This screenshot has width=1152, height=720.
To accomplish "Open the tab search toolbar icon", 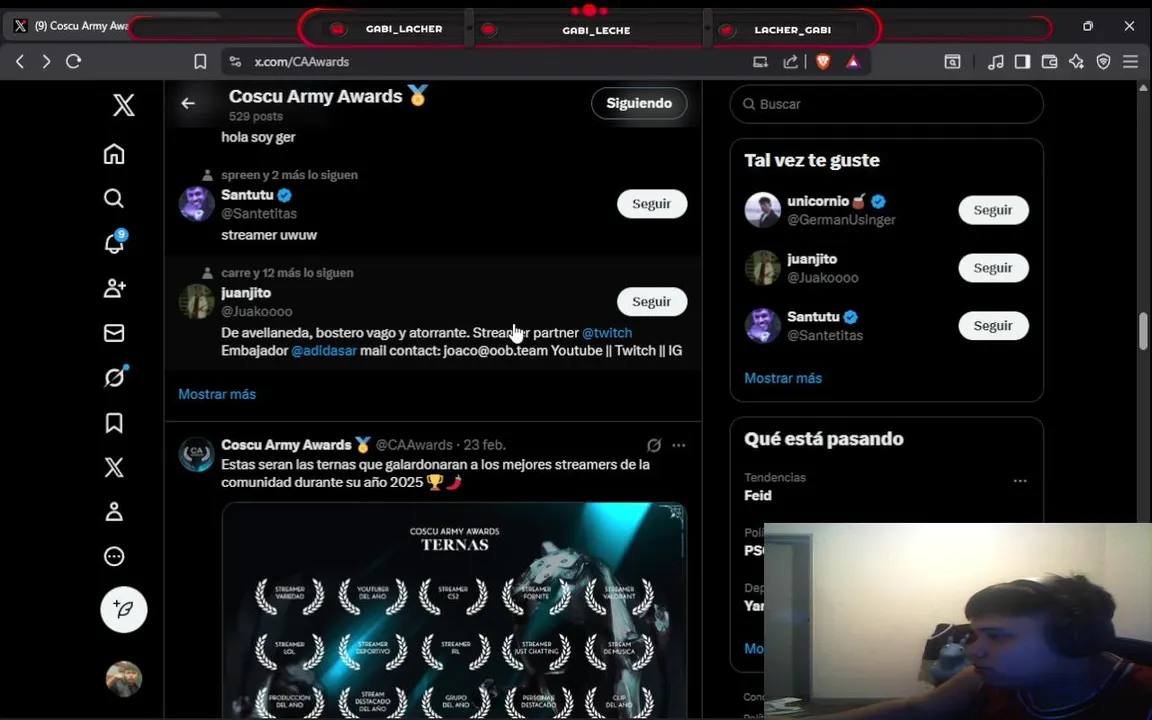I will tap(952, 62).
